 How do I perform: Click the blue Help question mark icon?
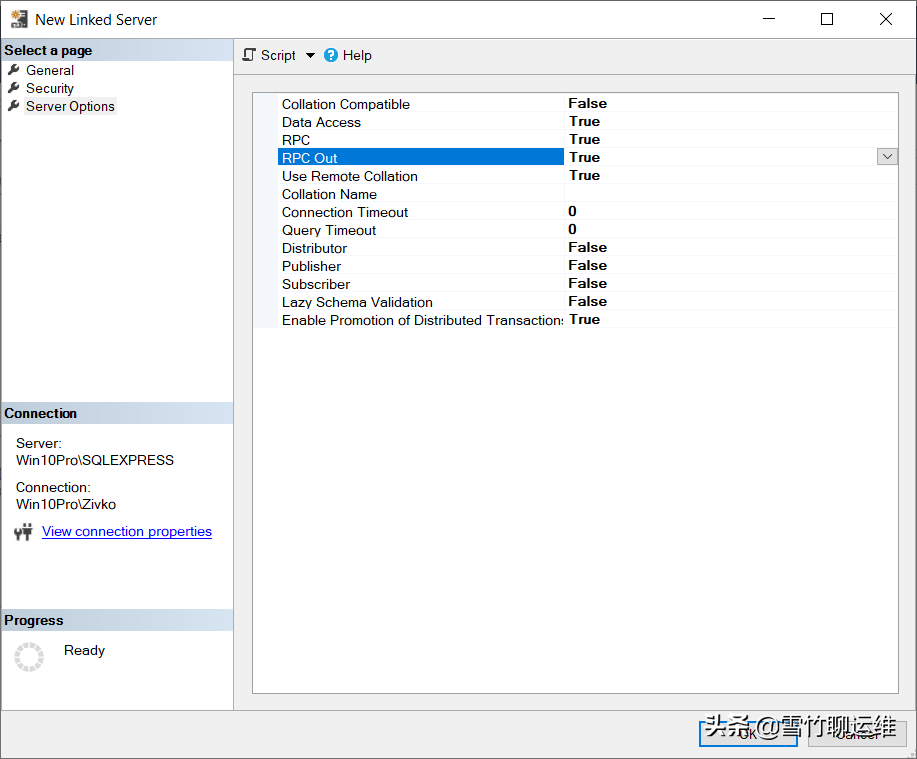tap(331, 55)
